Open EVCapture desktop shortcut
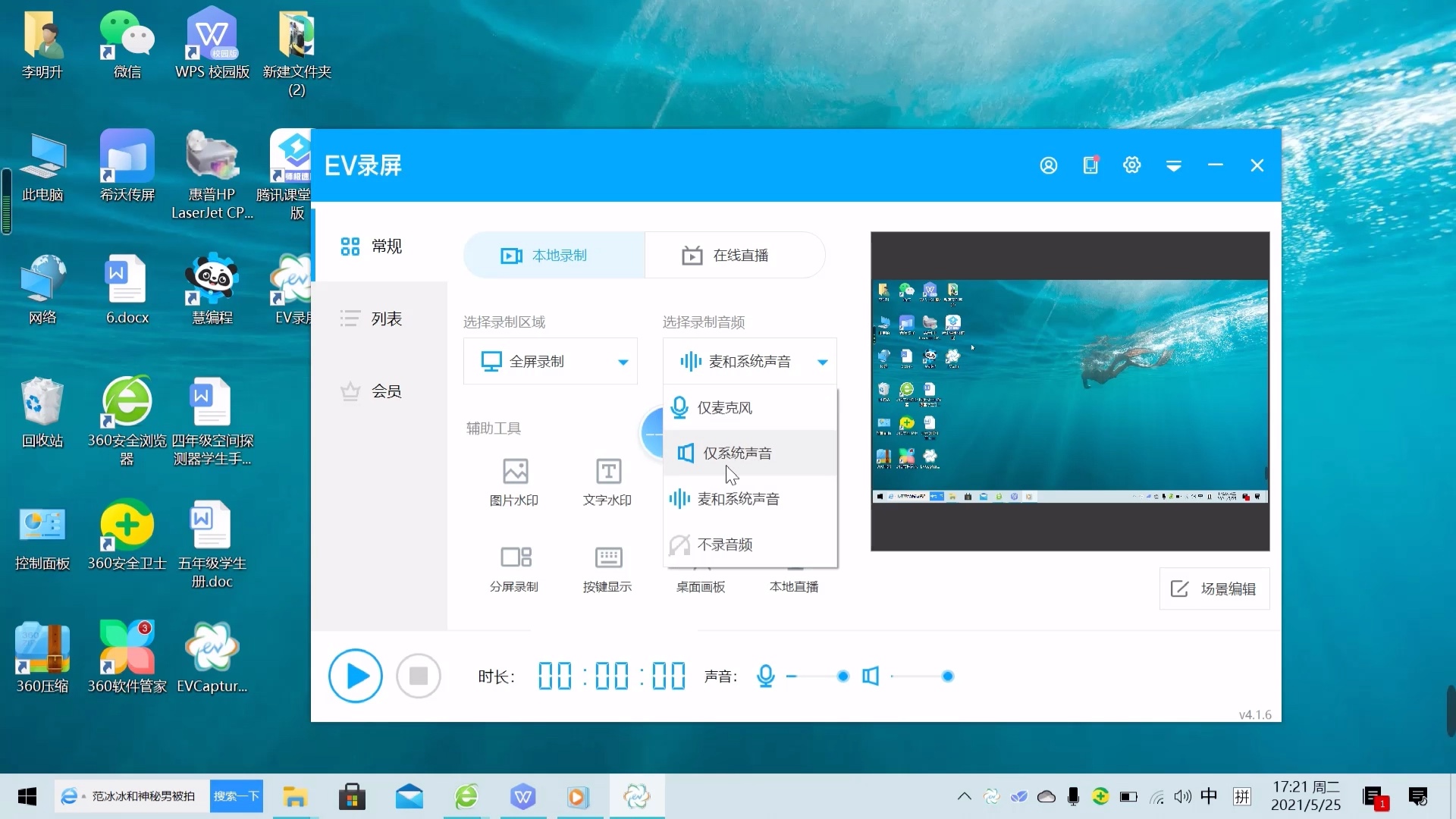This screenshot has height=819, width=1456. tap(212, 658)
